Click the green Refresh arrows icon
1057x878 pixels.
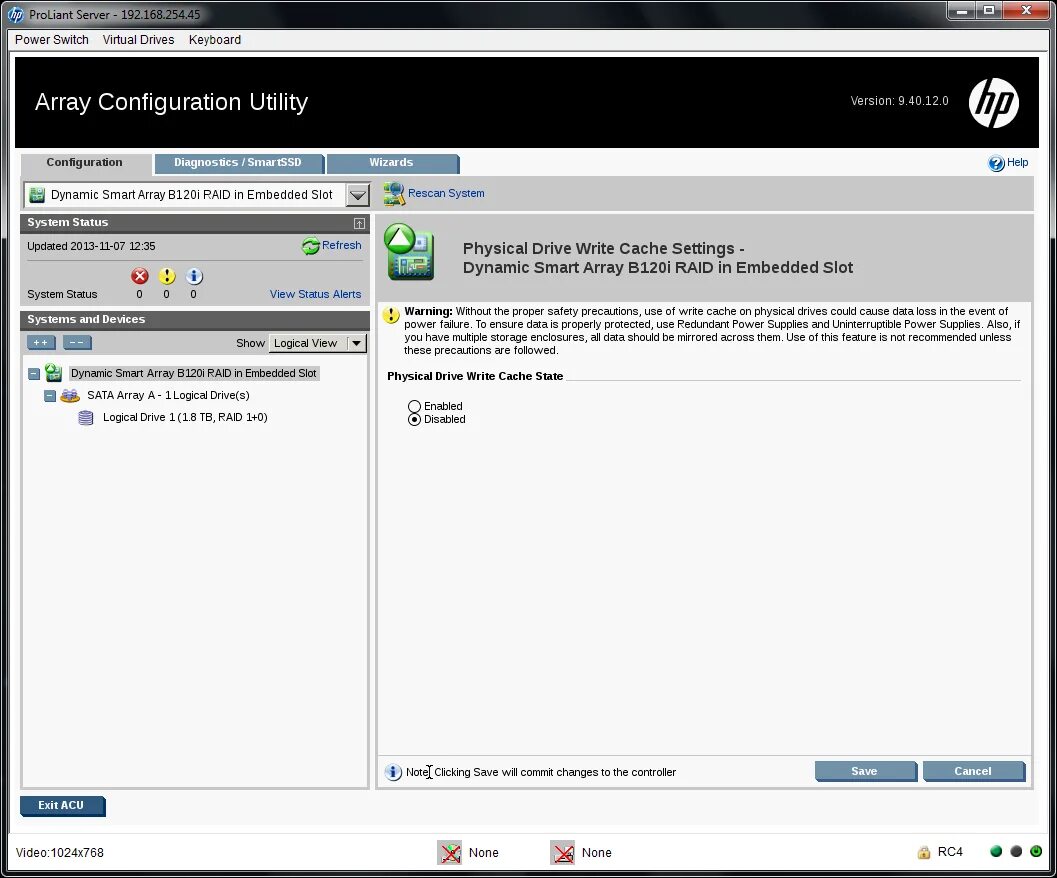tap(310, 246)
